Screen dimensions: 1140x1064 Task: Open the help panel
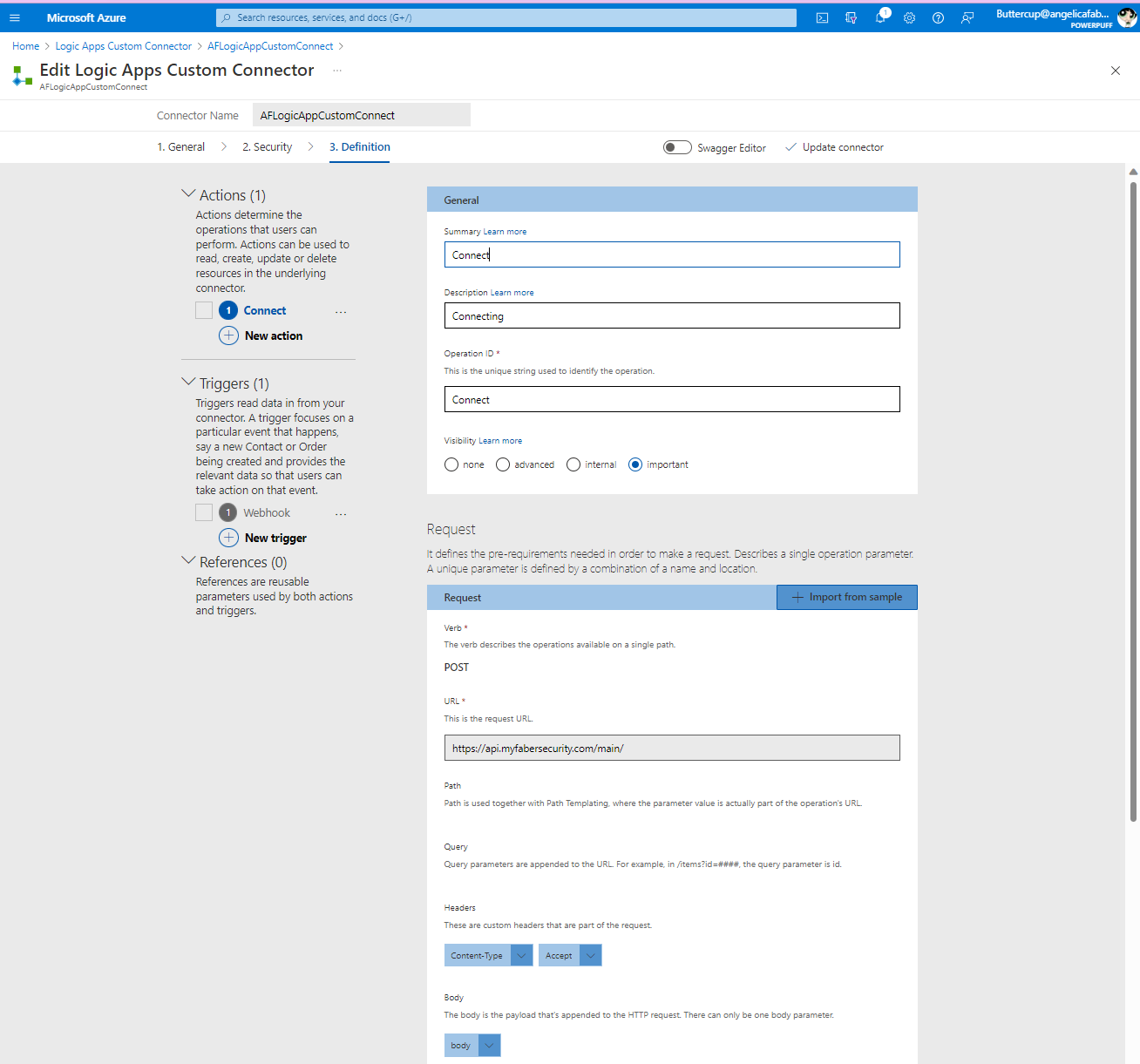[938, 17]
